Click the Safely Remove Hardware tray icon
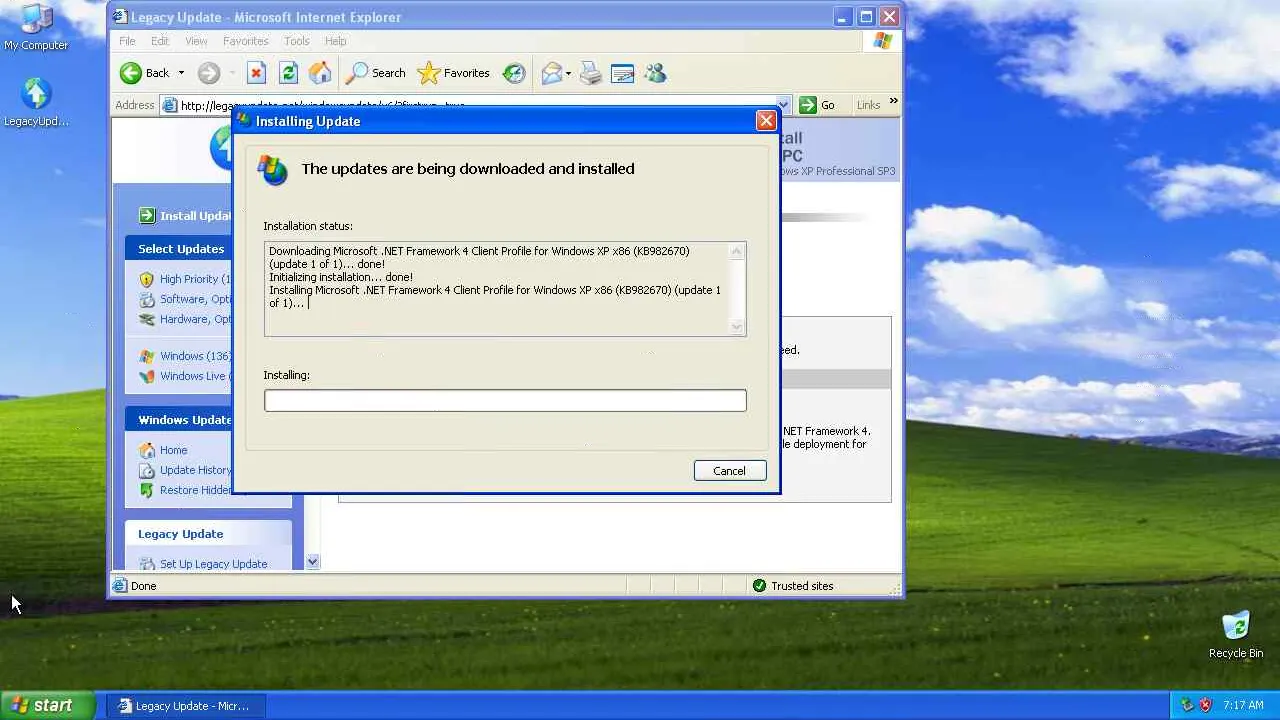 coord(1187,705)
